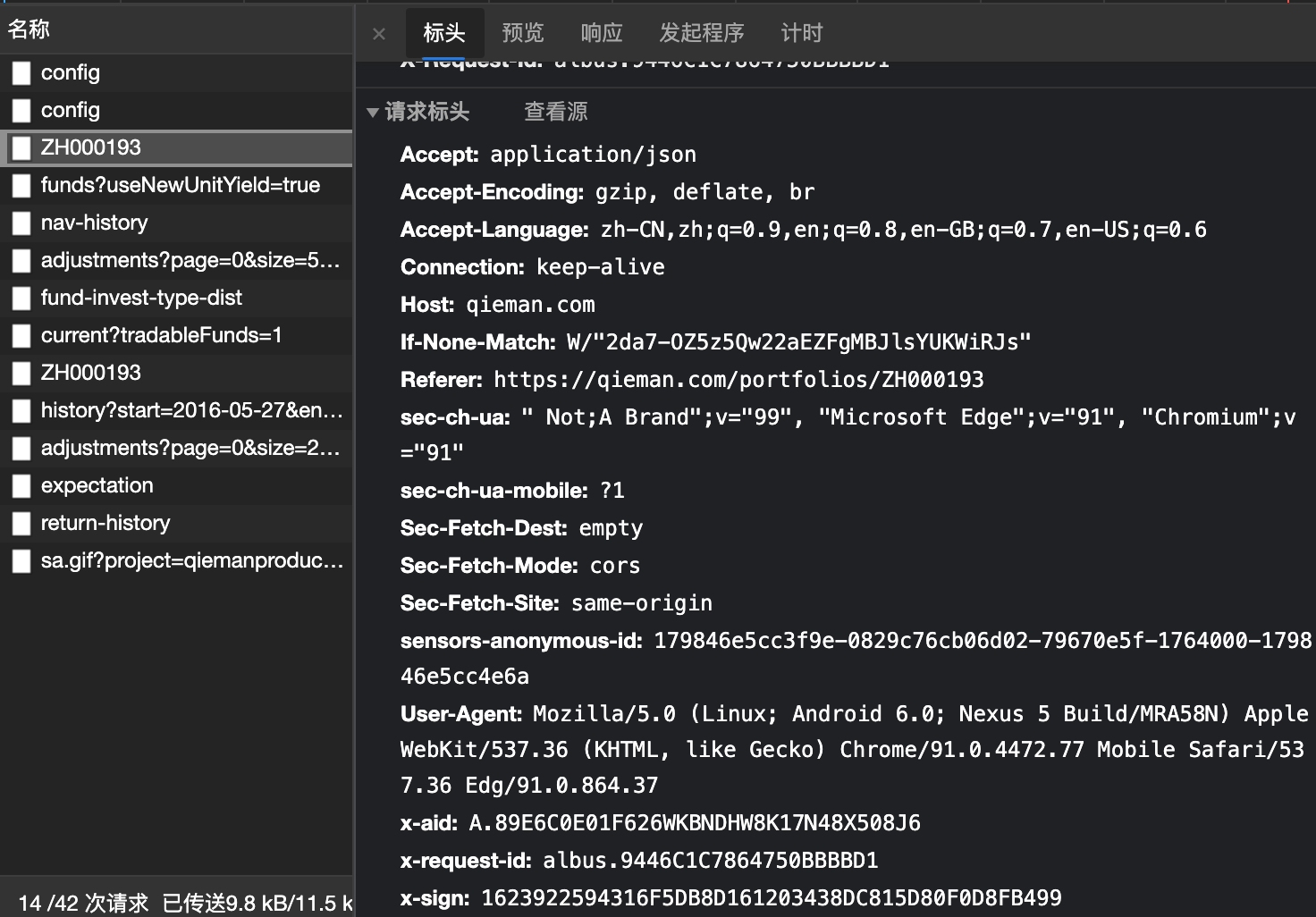This screenshot has height=917, width=1316.
Task: Click file icon of sa.gif row
Action: click(21, 560)
